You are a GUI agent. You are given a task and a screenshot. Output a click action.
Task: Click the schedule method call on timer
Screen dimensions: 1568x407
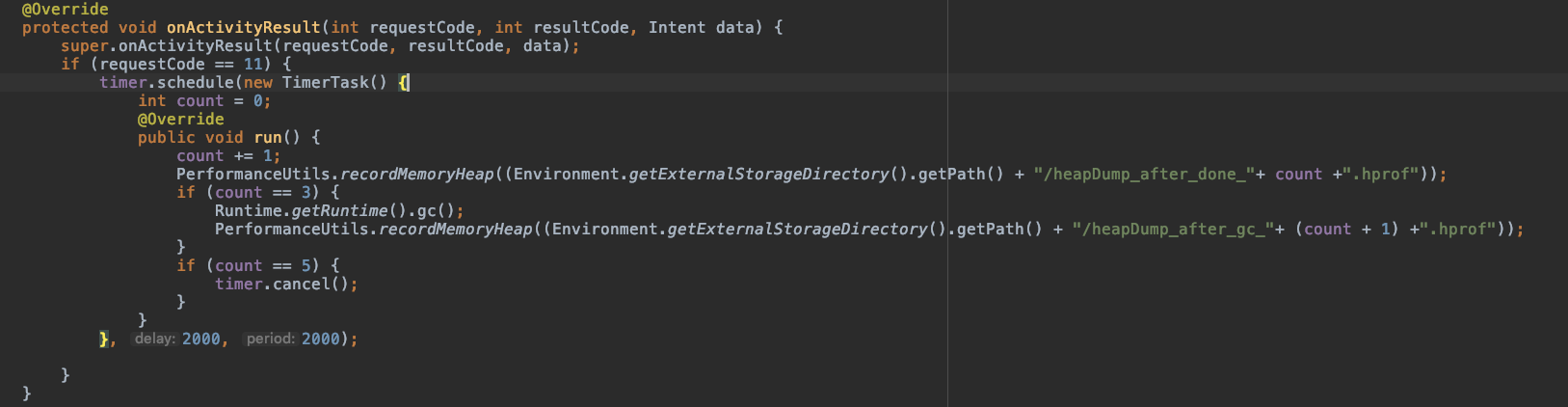tap(195, 83)
